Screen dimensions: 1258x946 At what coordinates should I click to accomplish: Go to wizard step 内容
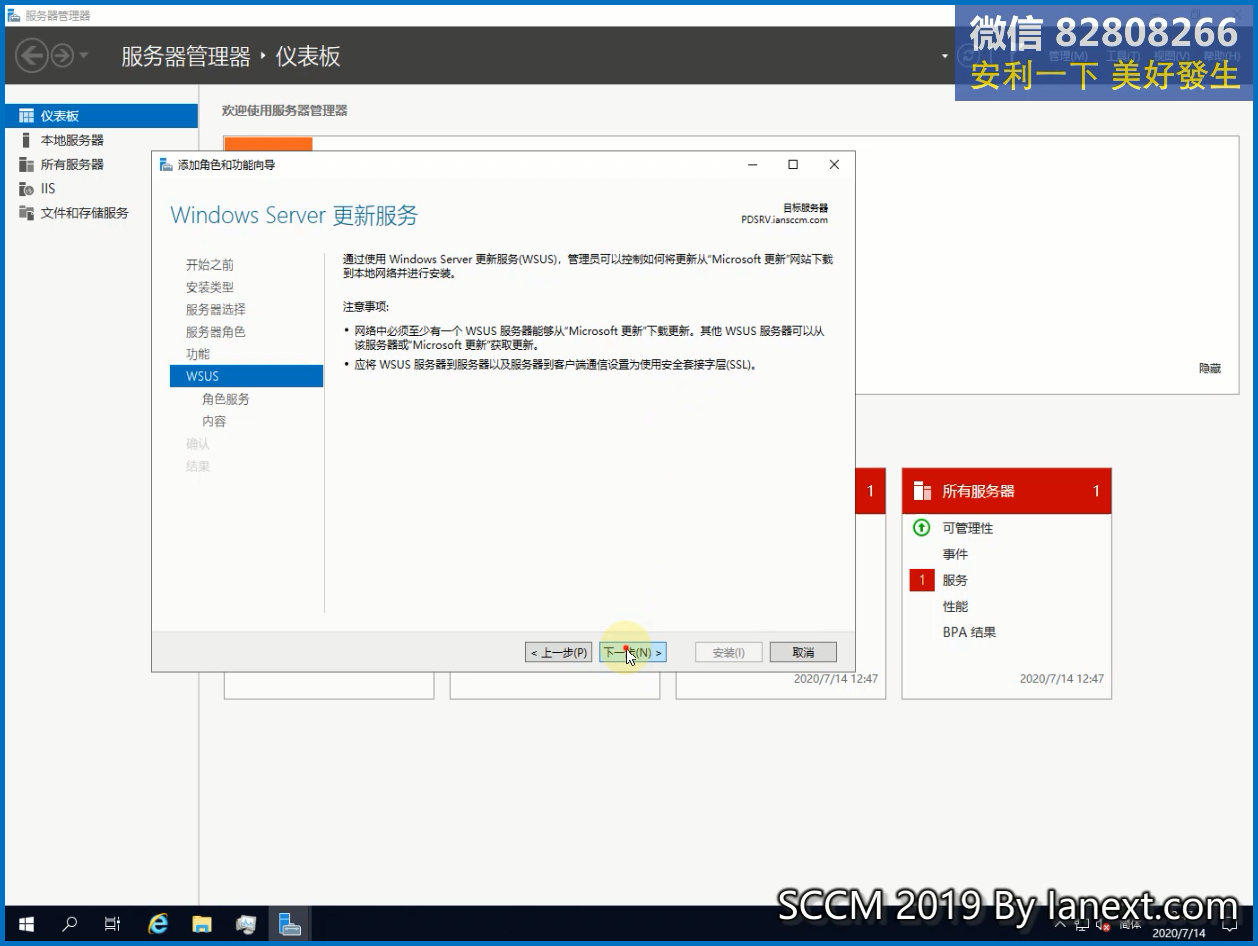tap(214, 421)
